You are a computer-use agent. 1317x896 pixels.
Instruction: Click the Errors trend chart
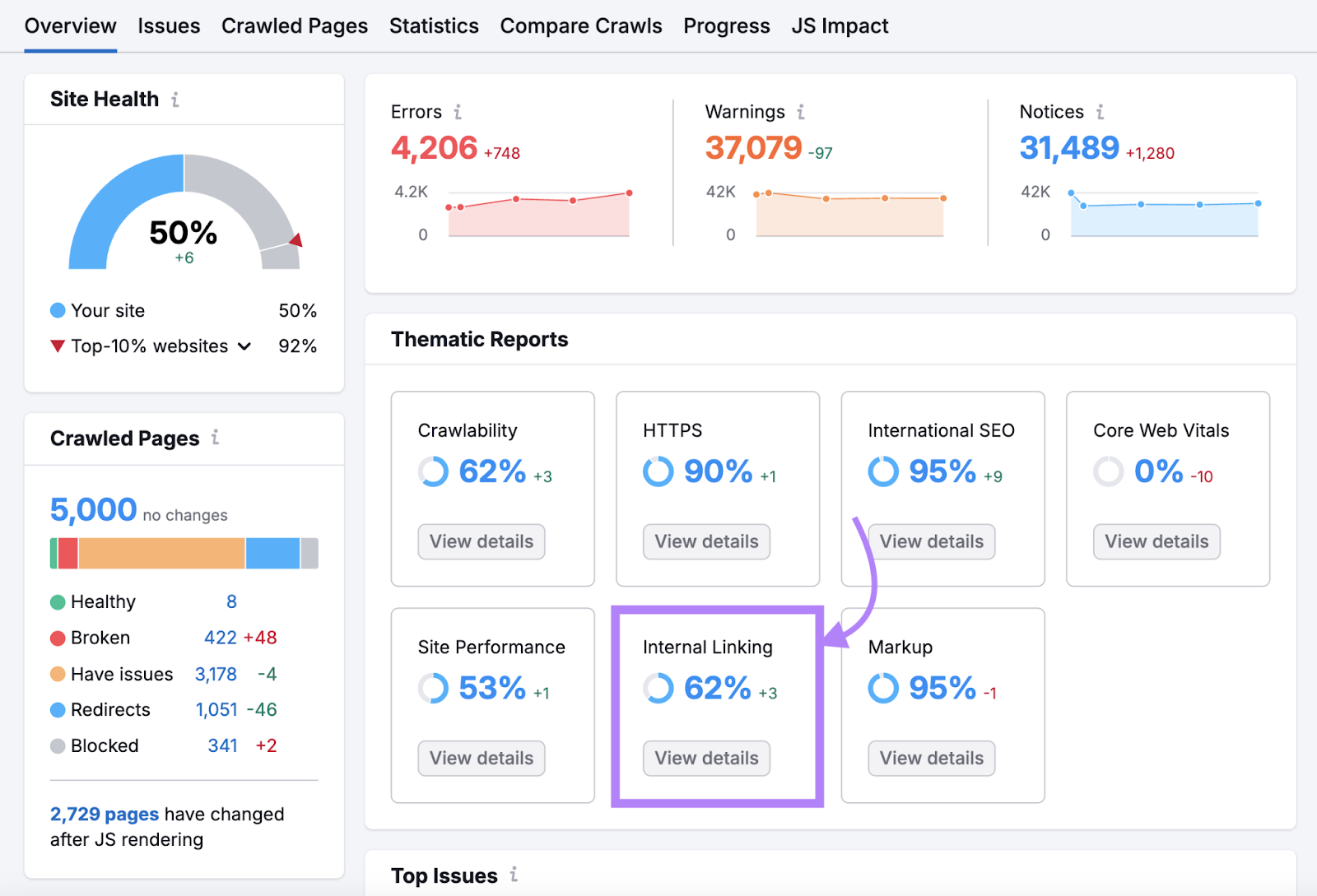(538, 214)
